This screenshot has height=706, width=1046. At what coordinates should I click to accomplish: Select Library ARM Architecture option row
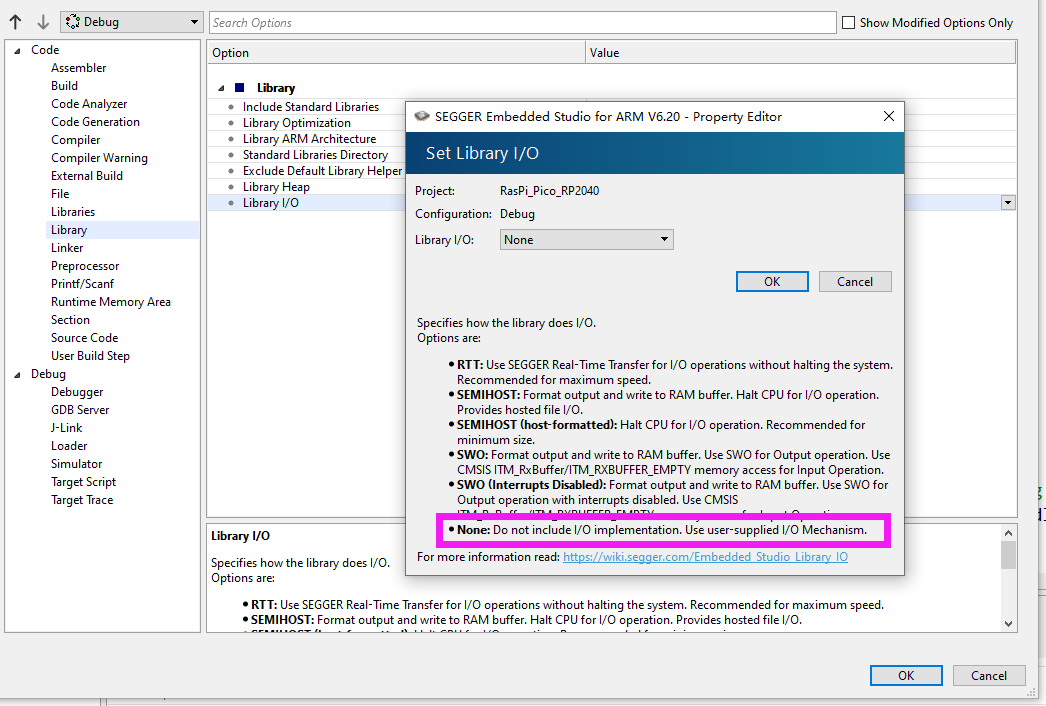(310, 139)
